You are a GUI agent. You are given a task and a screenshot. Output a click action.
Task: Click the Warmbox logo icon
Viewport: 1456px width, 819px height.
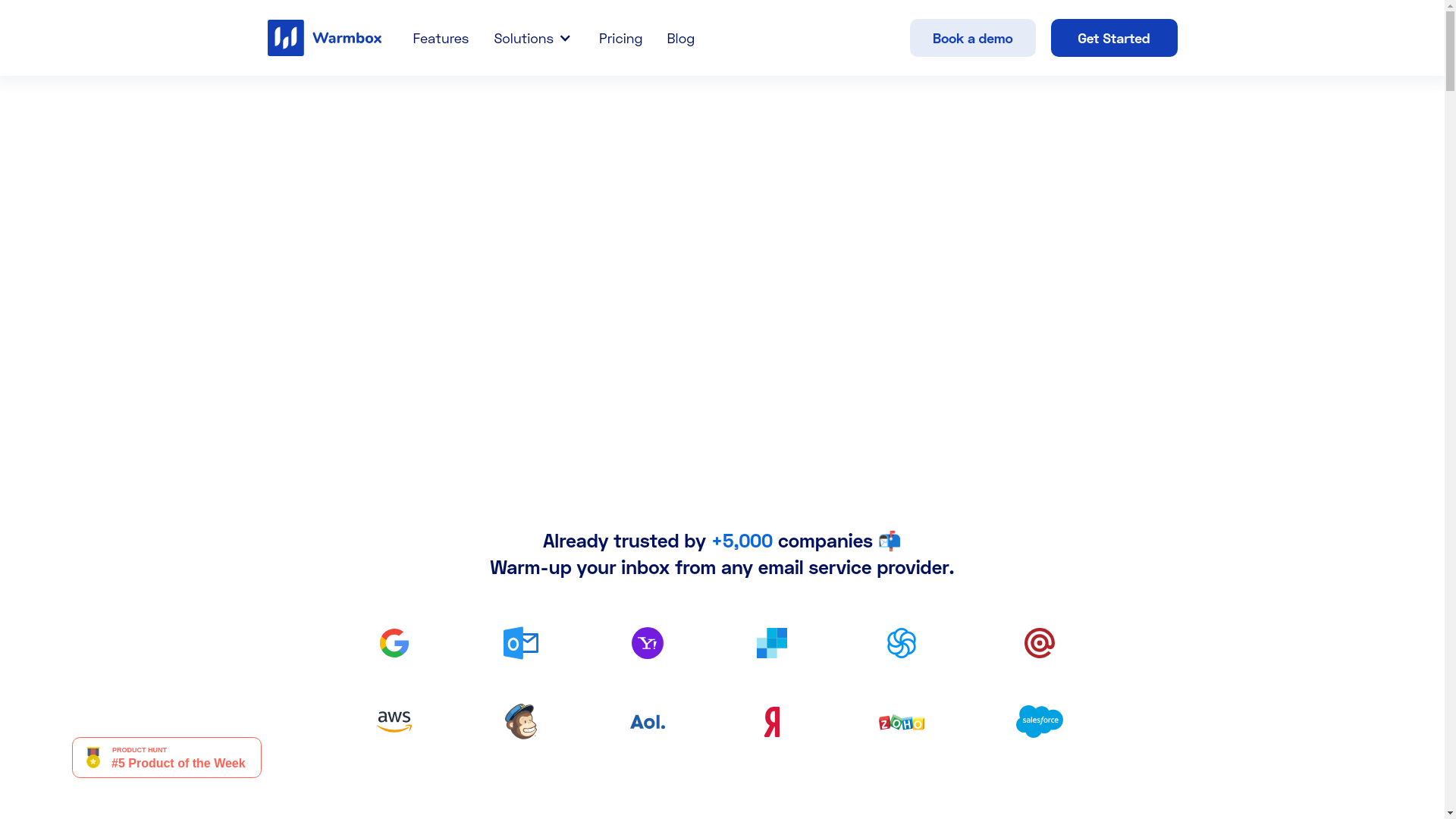click(x=286, y=38)
